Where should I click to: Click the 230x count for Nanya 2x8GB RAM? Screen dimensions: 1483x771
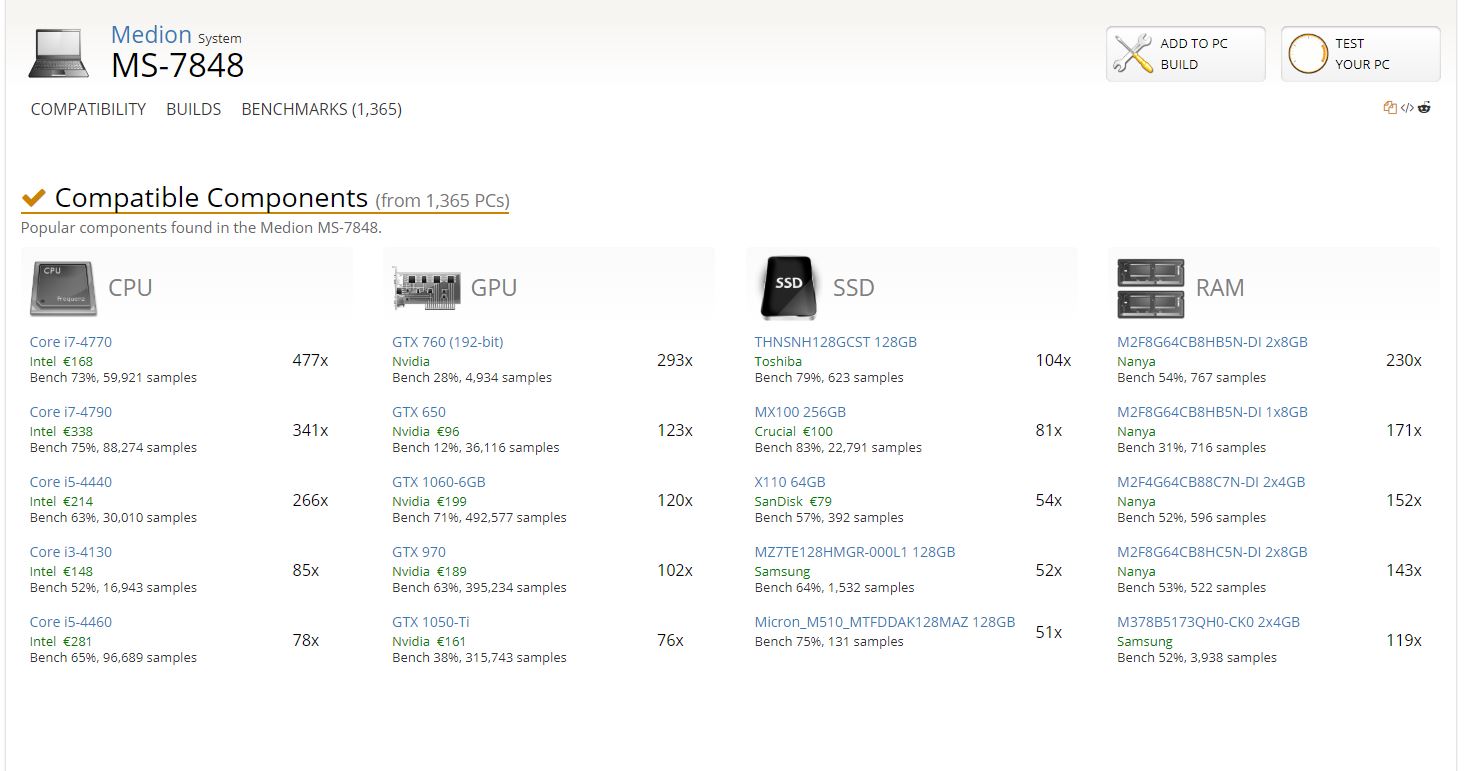coord(1404,360)
